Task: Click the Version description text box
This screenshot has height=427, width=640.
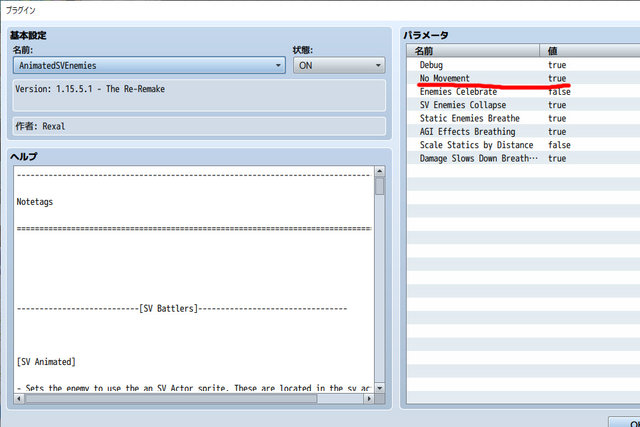Action: tap(199, 95)
